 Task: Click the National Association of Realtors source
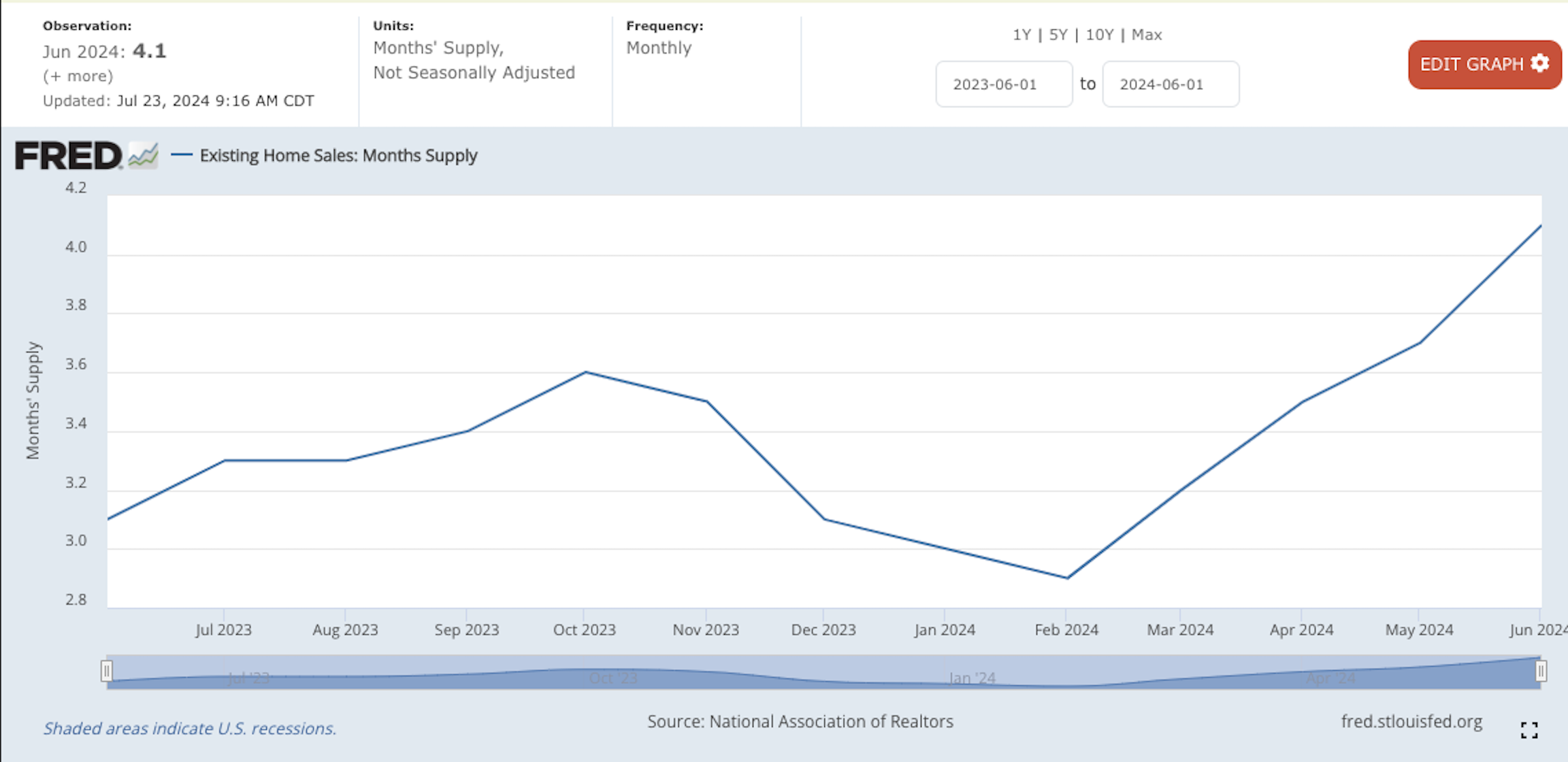pyautogui.click(x=831, y=721)
